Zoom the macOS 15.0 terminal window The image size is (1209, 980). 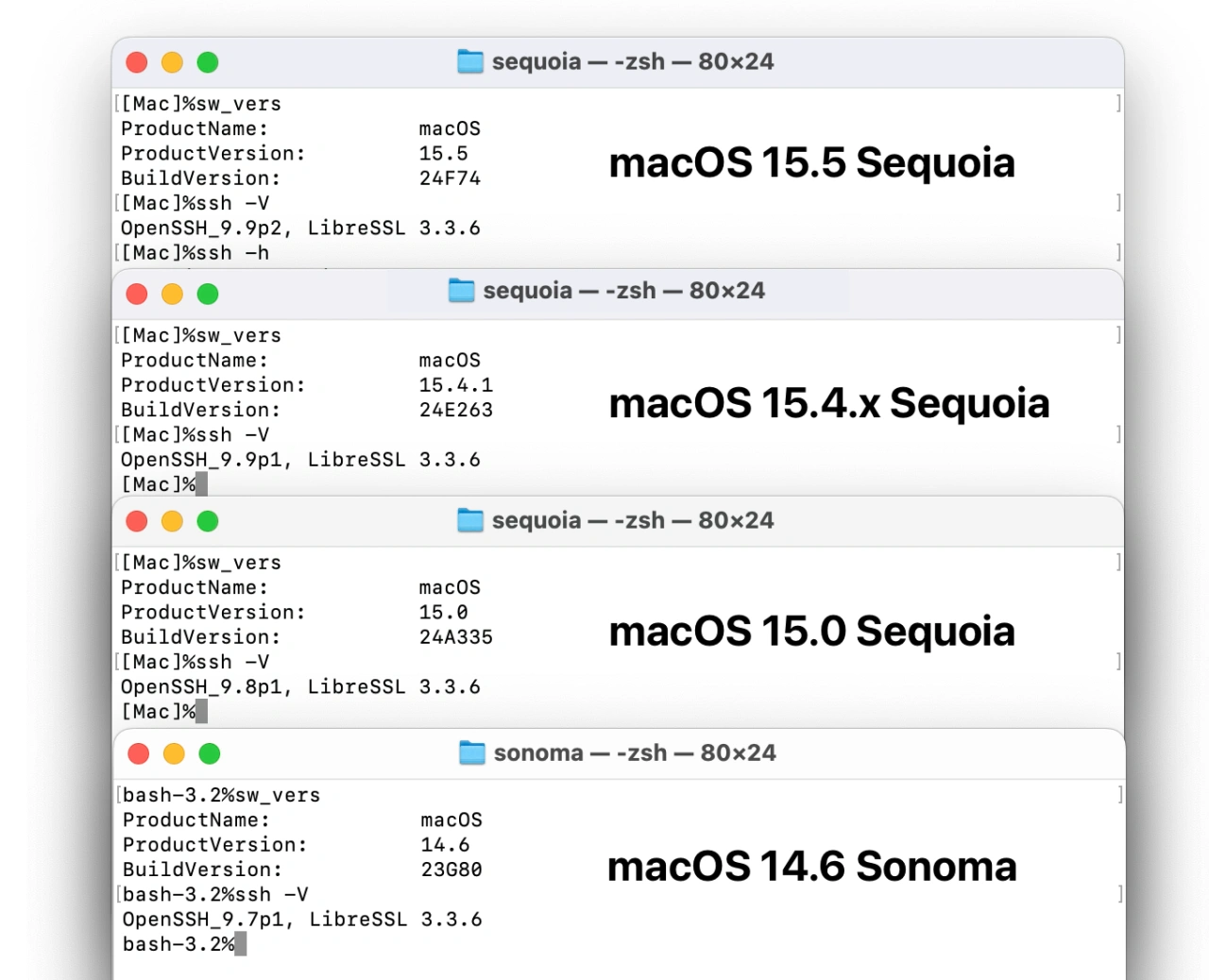208,521
